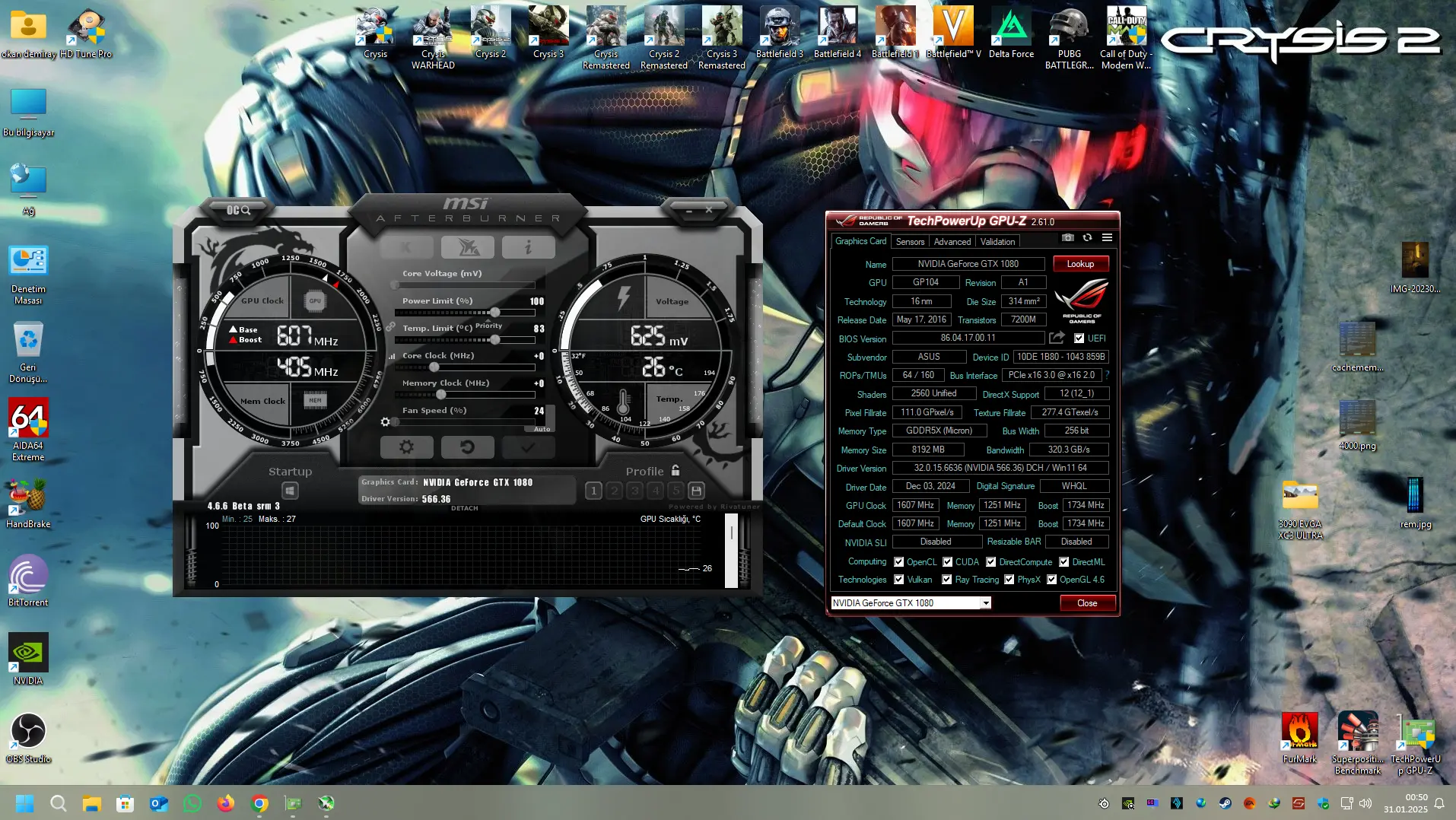Toggle the DirectCompute checkbox
Viewport: 1456px width, 820px height.
990,562
